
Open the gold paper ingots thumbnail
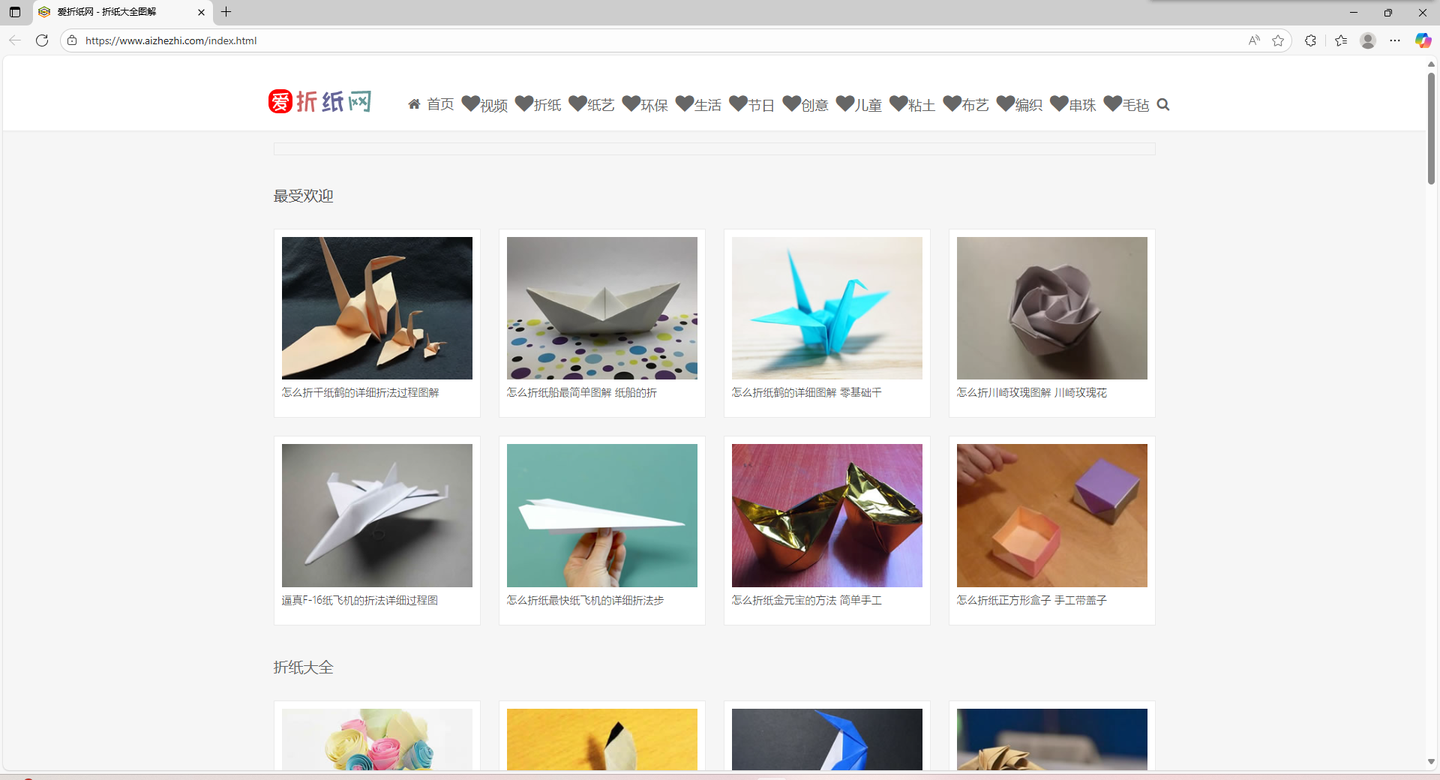click(827, 515)
